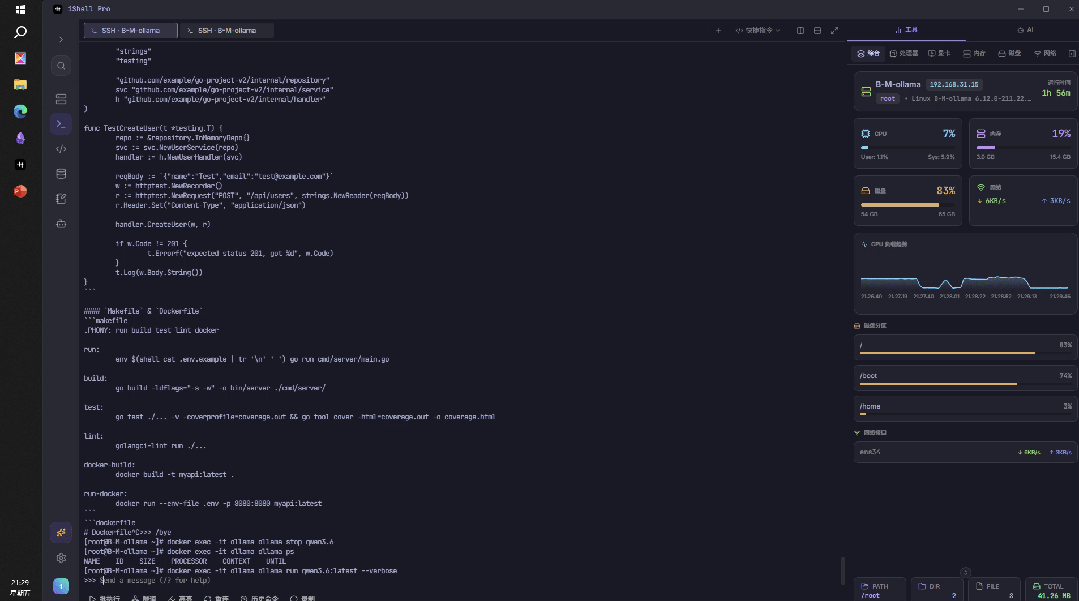This screenshot has height=601, width=1079.
Task: Open the notes edit icon in sidebar
Action: coord(61,199)
